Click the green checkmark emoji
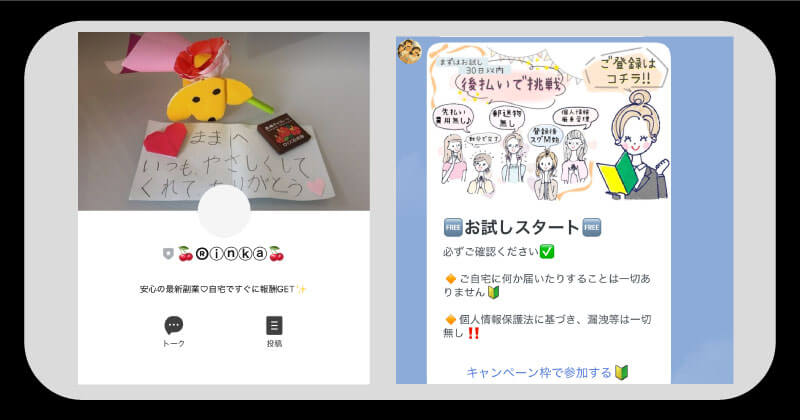 547,252
